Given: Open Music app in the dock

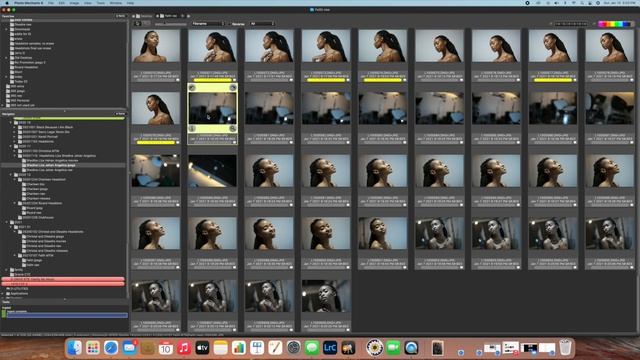Looking at the screenshot, I should click(x=184, y=348).
